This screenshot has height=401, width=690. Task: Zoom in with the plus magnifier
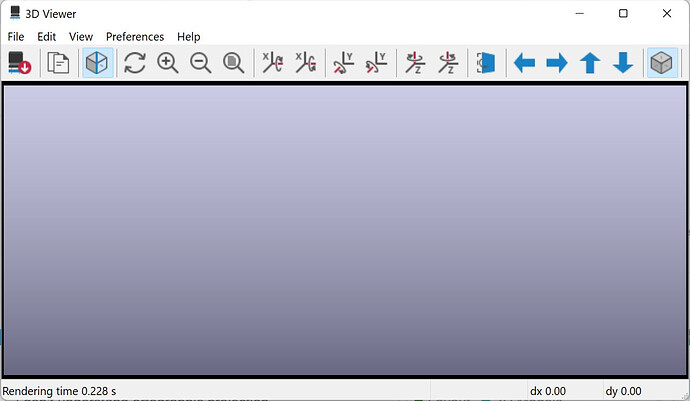pos(168,63)
